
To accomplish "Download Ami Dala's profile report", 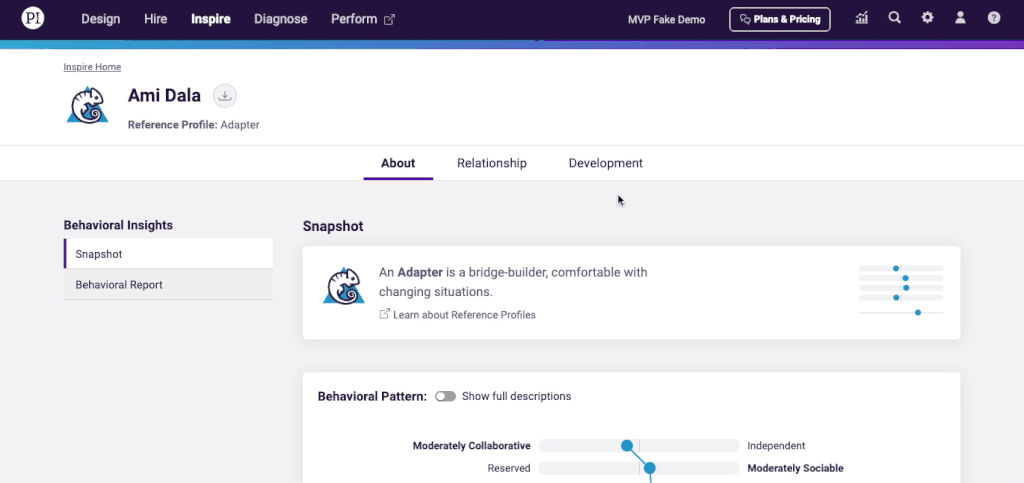I will pyautogui.click(x=225, y=96).
